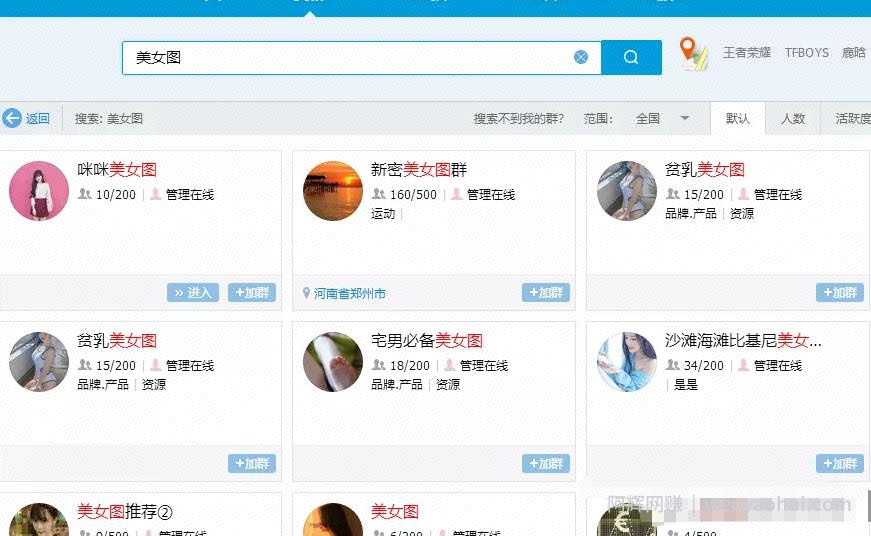Open the 沙滩海滩比基尼 group avatar
This screenshot has width=871, height=536.
(627, 362)
